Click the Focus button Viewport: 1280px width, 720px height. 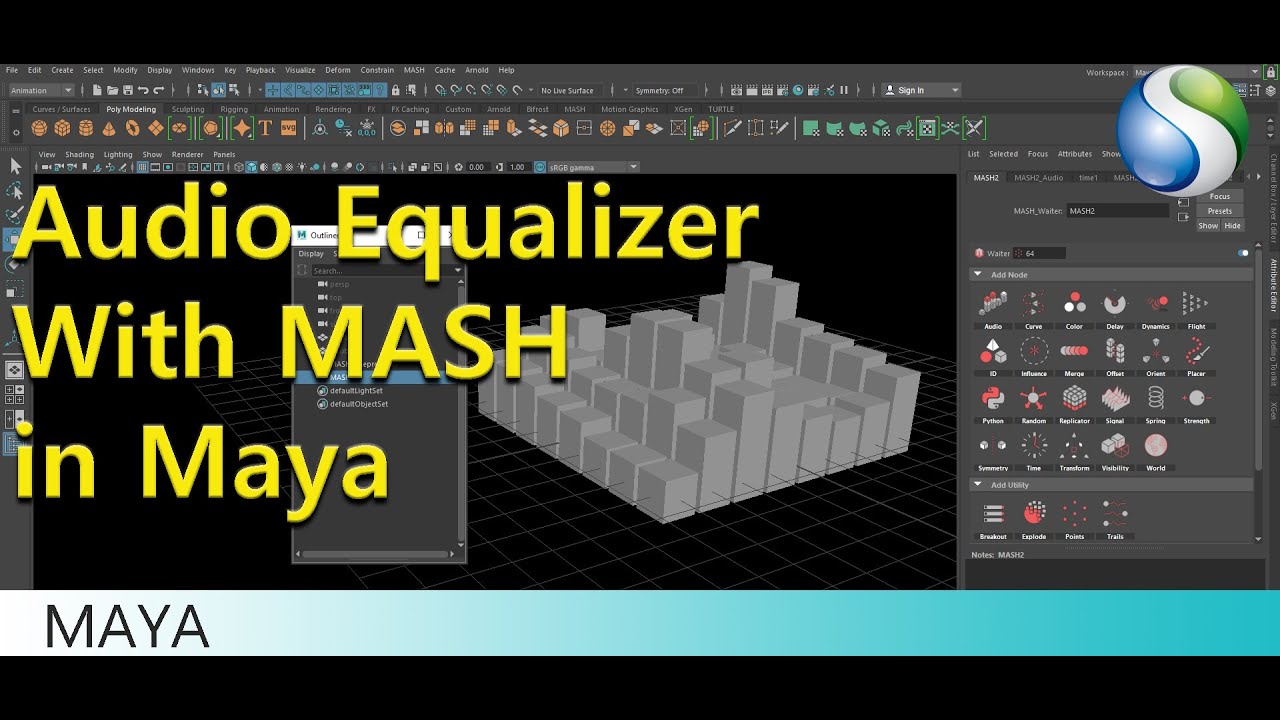(1220, 196)
